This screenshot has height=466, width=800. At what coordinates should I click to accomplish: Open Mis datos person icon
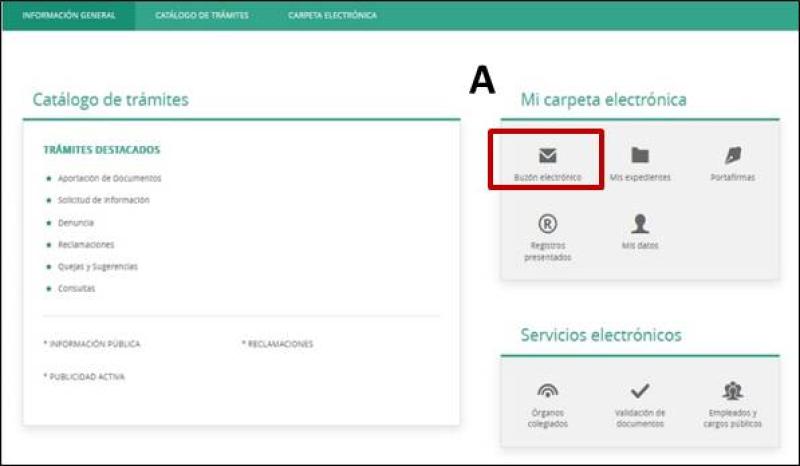(640, 225)
